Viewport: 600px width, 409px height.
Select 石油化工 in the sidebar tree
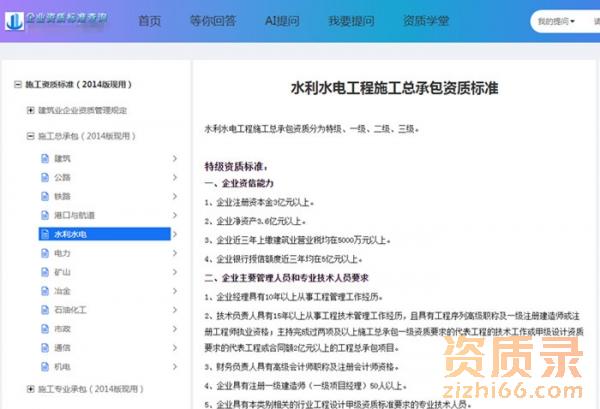pos(69,310)
